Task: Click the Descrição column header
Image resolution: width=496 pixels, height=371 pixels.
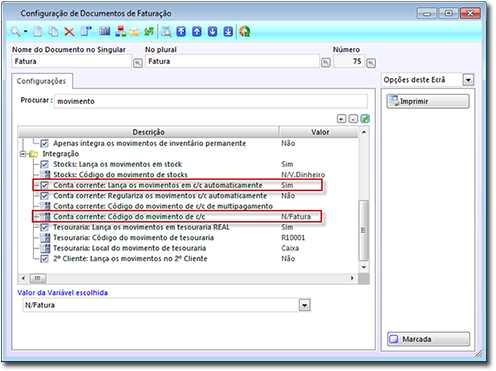Action: click(x=148, y=132)
